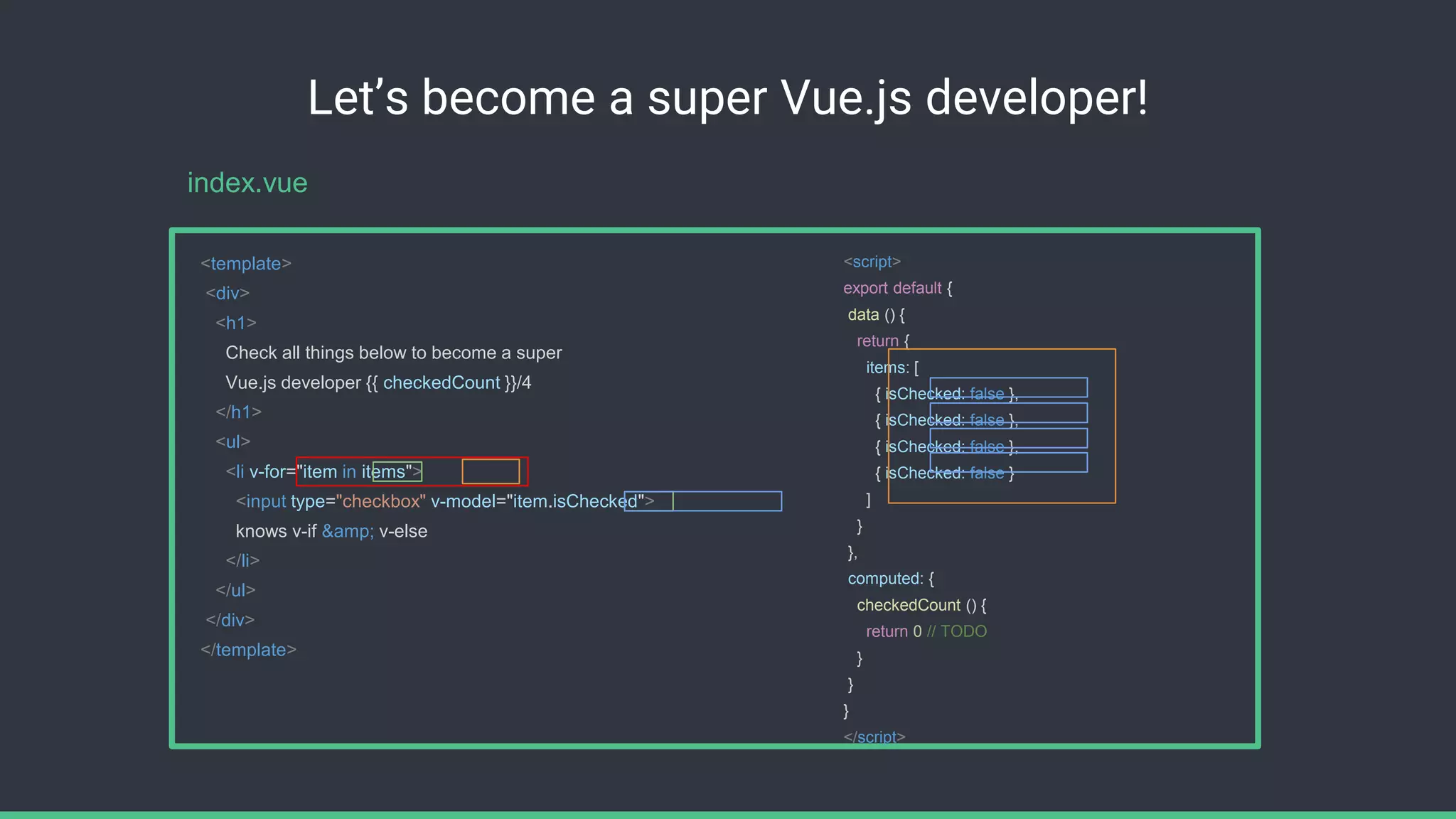Click the '// TODO' comment
The image size is (1456, 819).
point(957,631)
